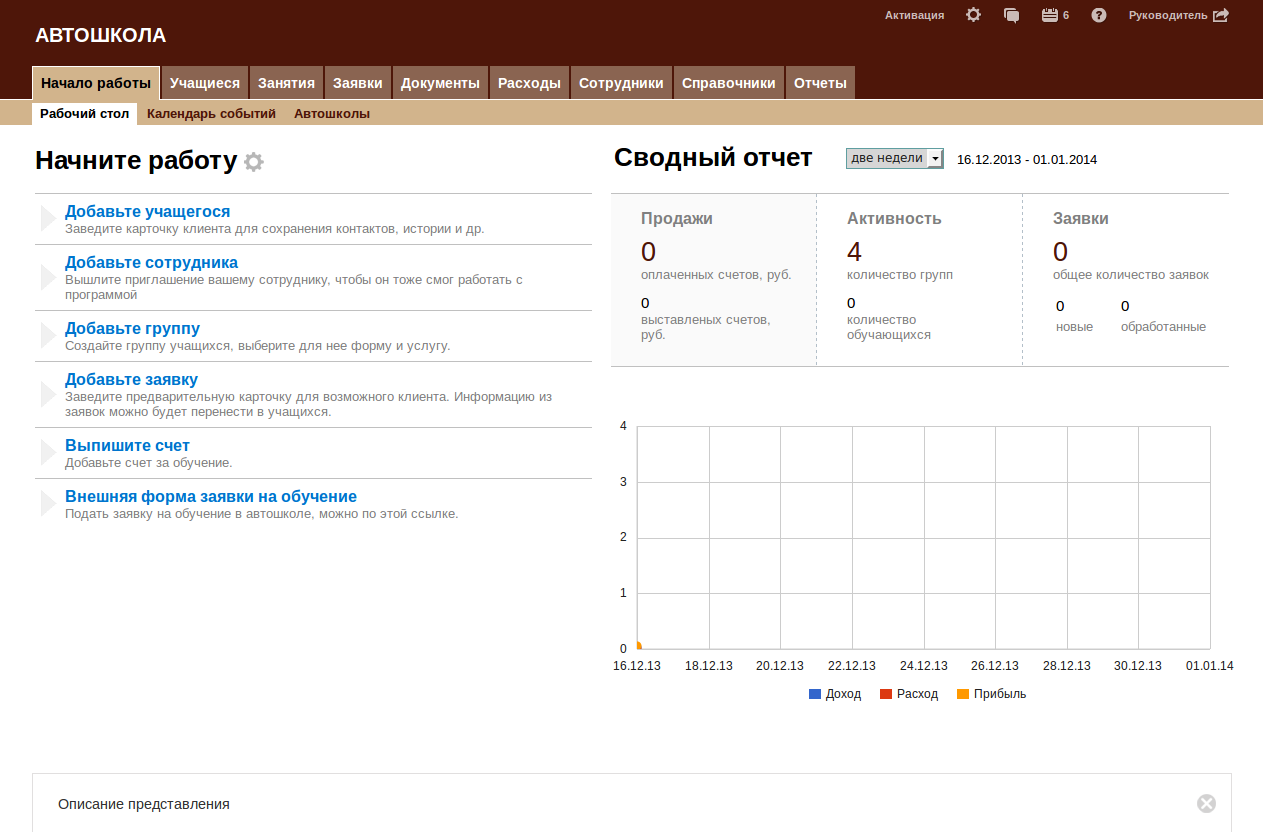Image resolution: width=1263 pixels, height=832 pixels.
Task: Expand the arrow beside Выпишите счет
Action: tap(47, 453)
